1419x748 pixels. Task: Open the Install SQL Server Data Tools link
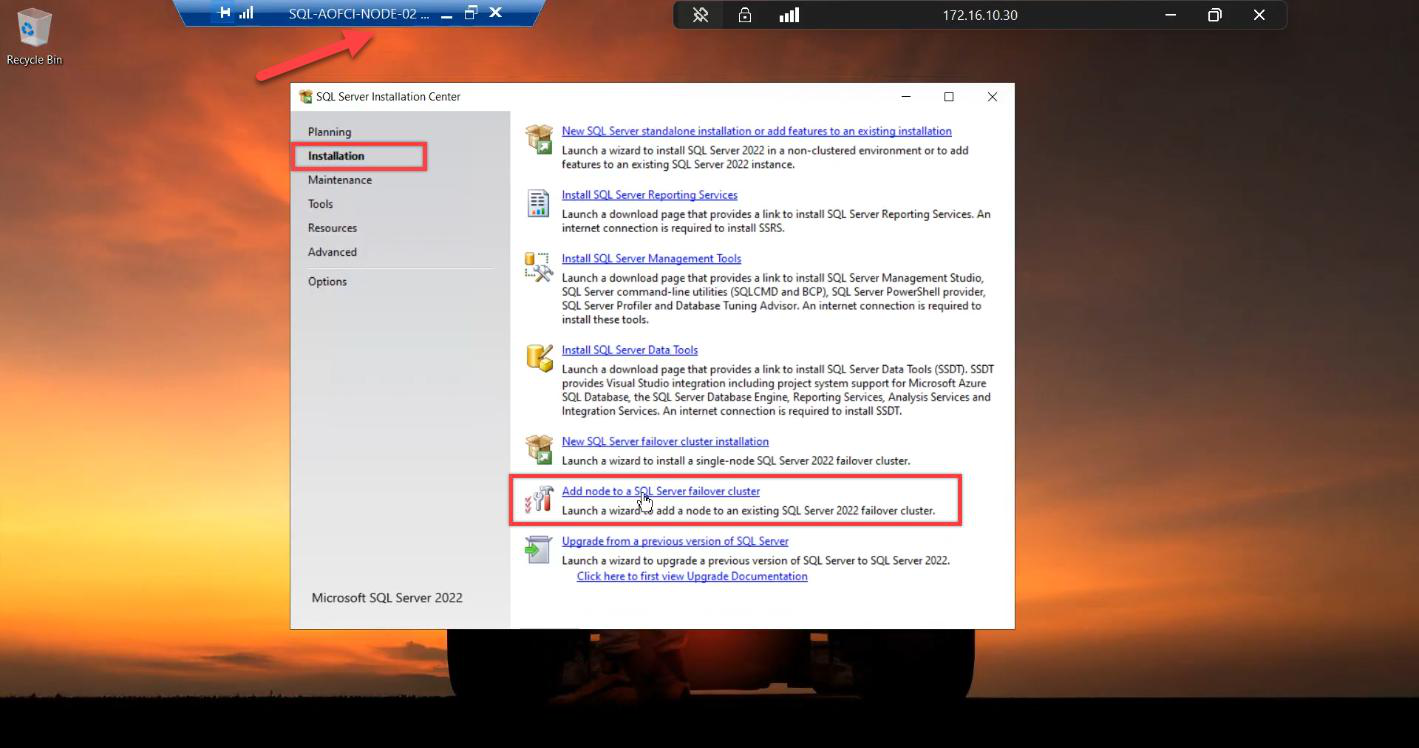point(629,350)
